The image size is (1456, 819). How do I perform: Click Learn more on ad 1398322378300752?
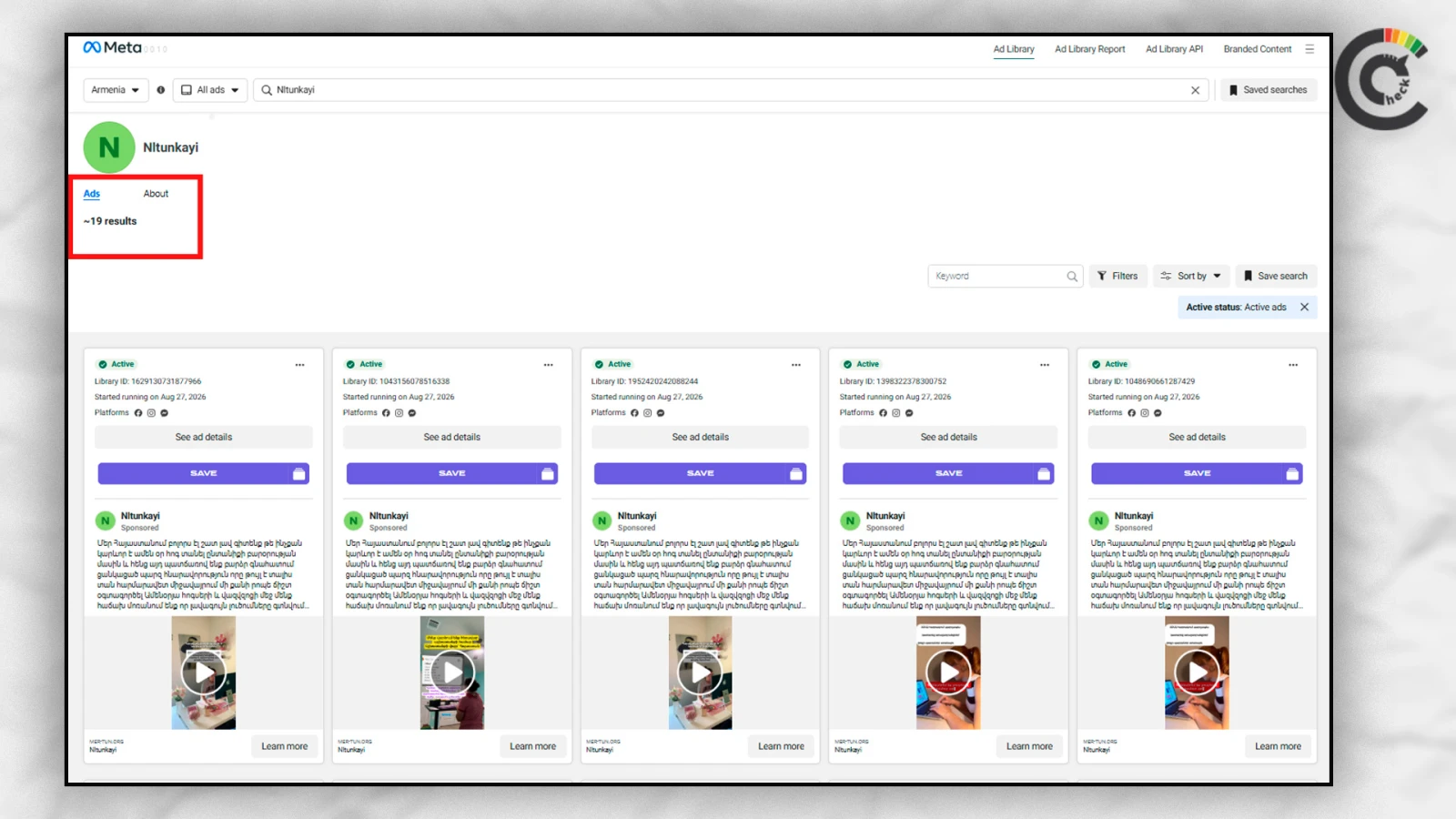(x=1029, y=747)
